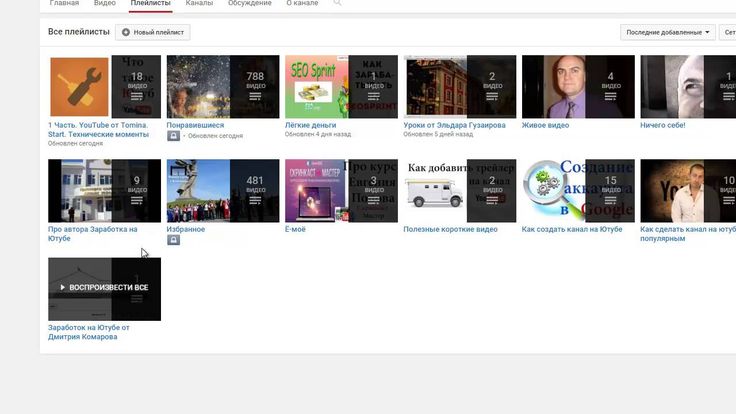Click the plus icon on Новый плейлист button
The height and width of the screenshot is (414, 736).
[x=126, y=33]
